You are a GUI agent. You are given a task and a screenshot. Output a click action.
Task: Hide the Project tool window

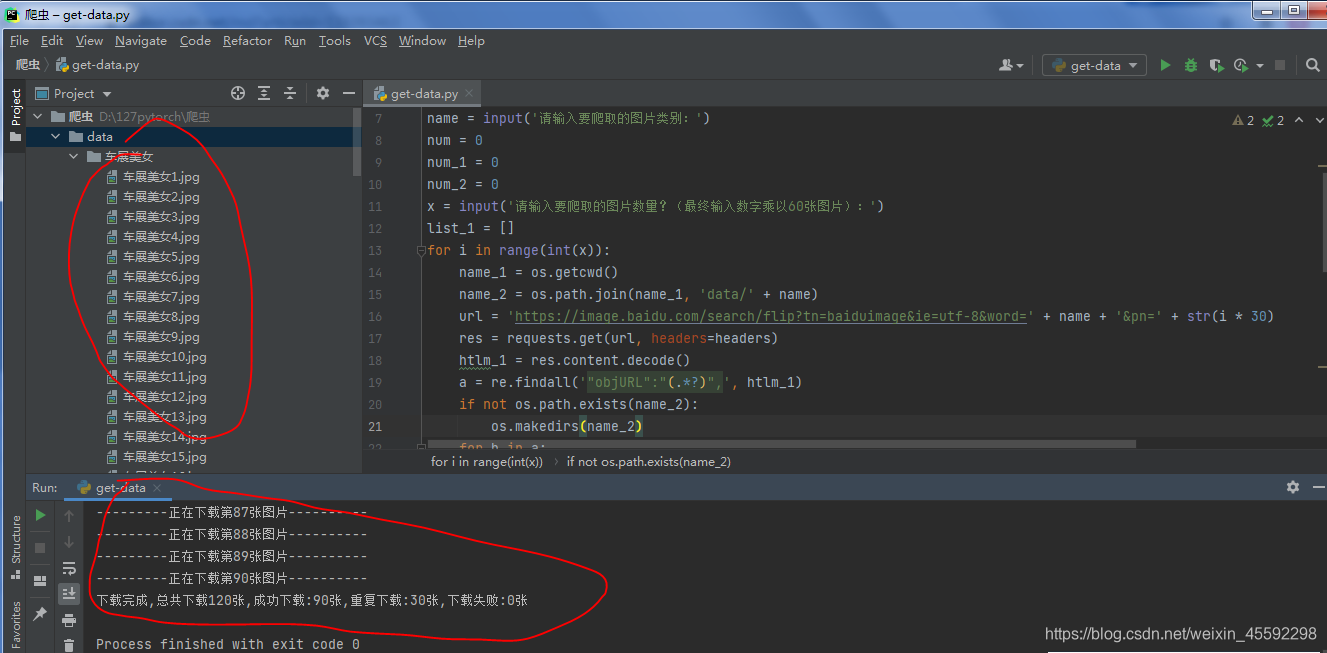(348, 93)
